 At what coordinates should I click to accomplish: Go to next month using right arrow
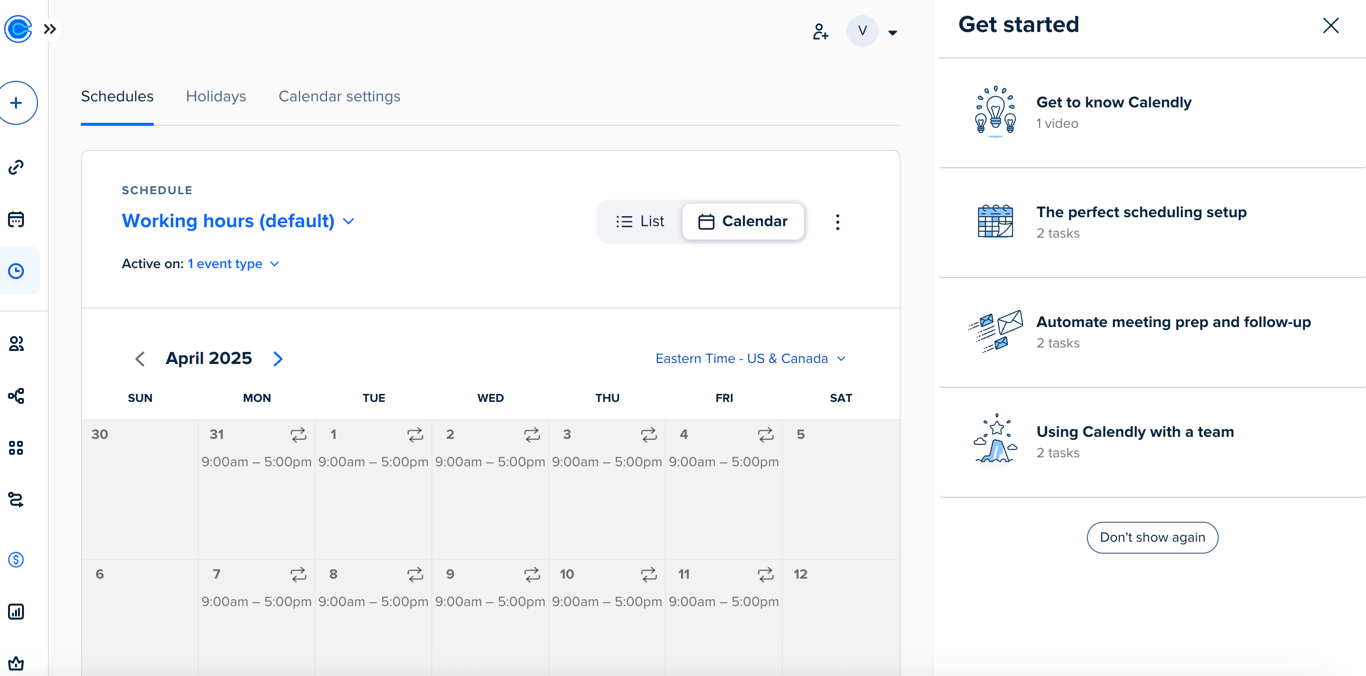pyautogui.click(x=278, y=359)
